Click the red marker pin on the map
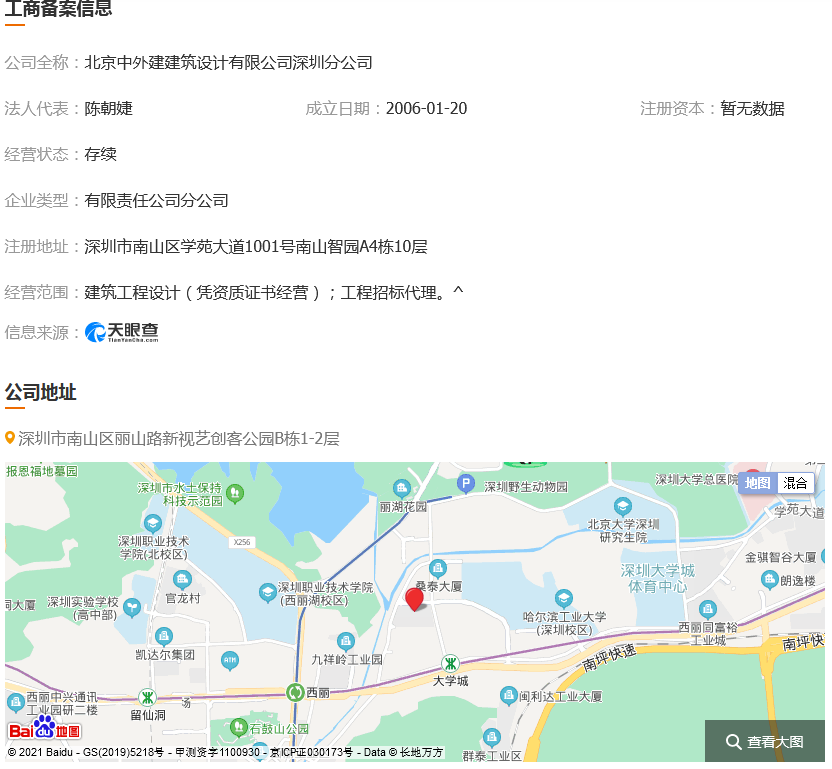 click(414, 600)
